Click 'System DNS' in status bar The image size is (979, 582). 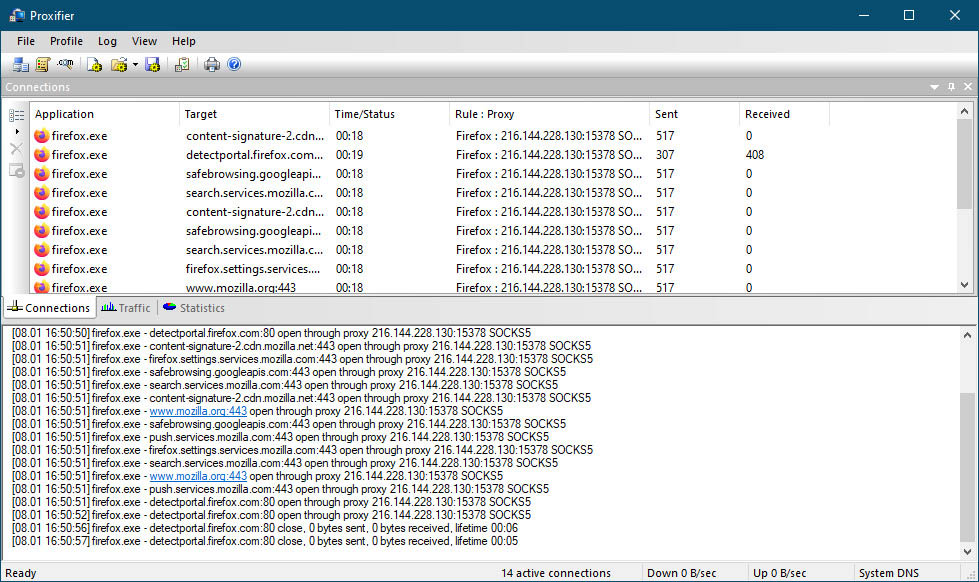point(888,573)
